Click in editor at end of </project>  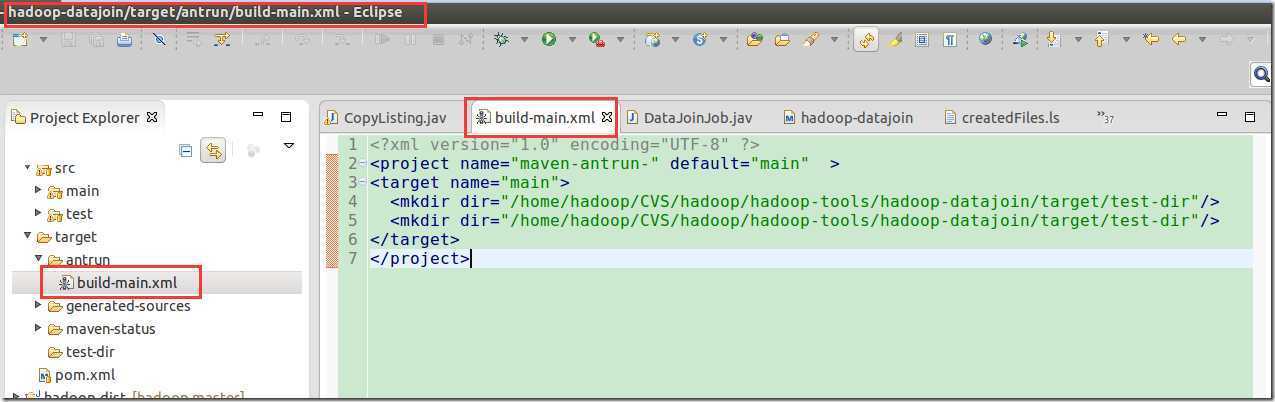click(470, 258)
